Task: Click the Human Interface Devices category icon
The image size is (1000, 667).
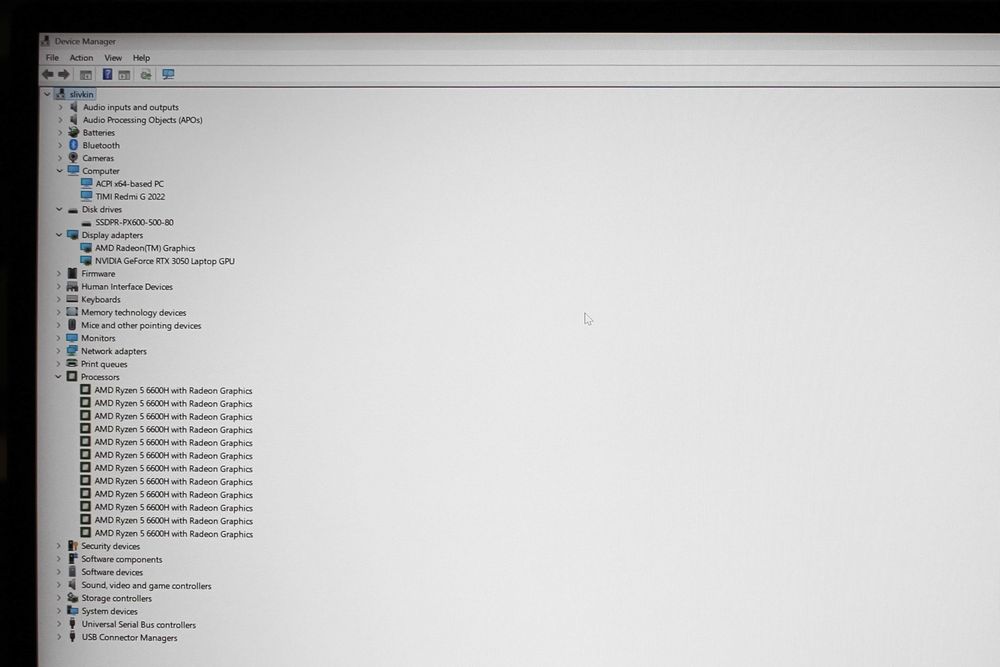Action: 72,286
